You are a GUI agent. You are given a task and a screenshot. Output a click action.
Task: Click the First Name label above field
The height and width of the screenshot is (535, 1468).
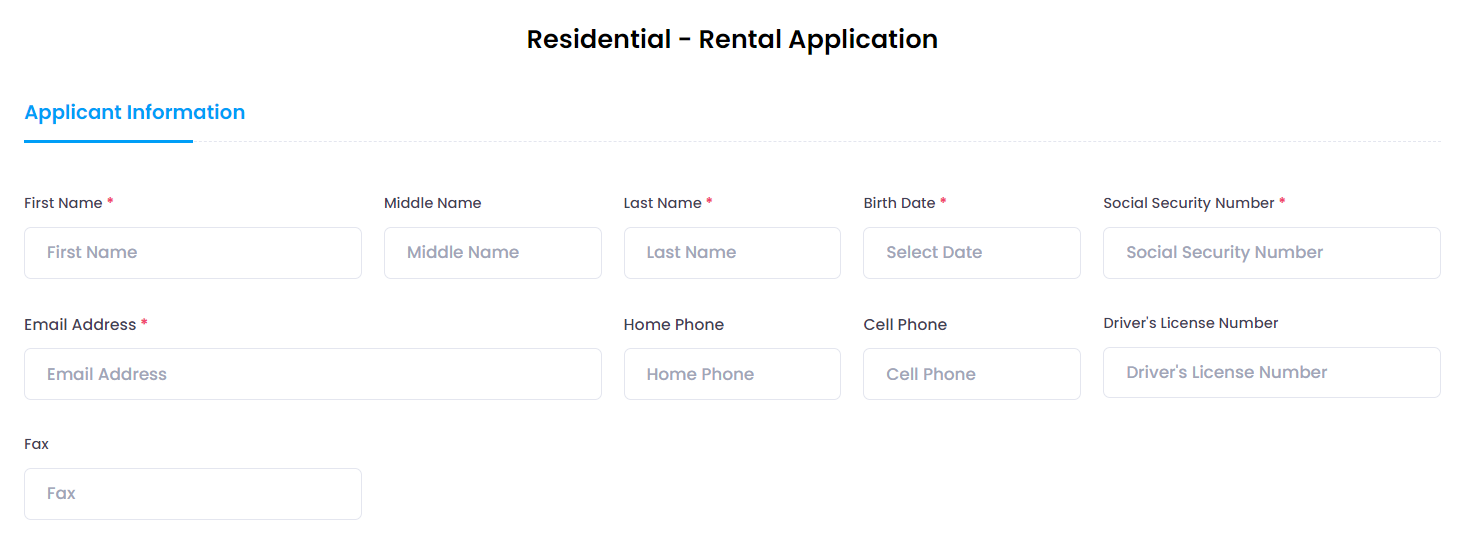point(63,203)
